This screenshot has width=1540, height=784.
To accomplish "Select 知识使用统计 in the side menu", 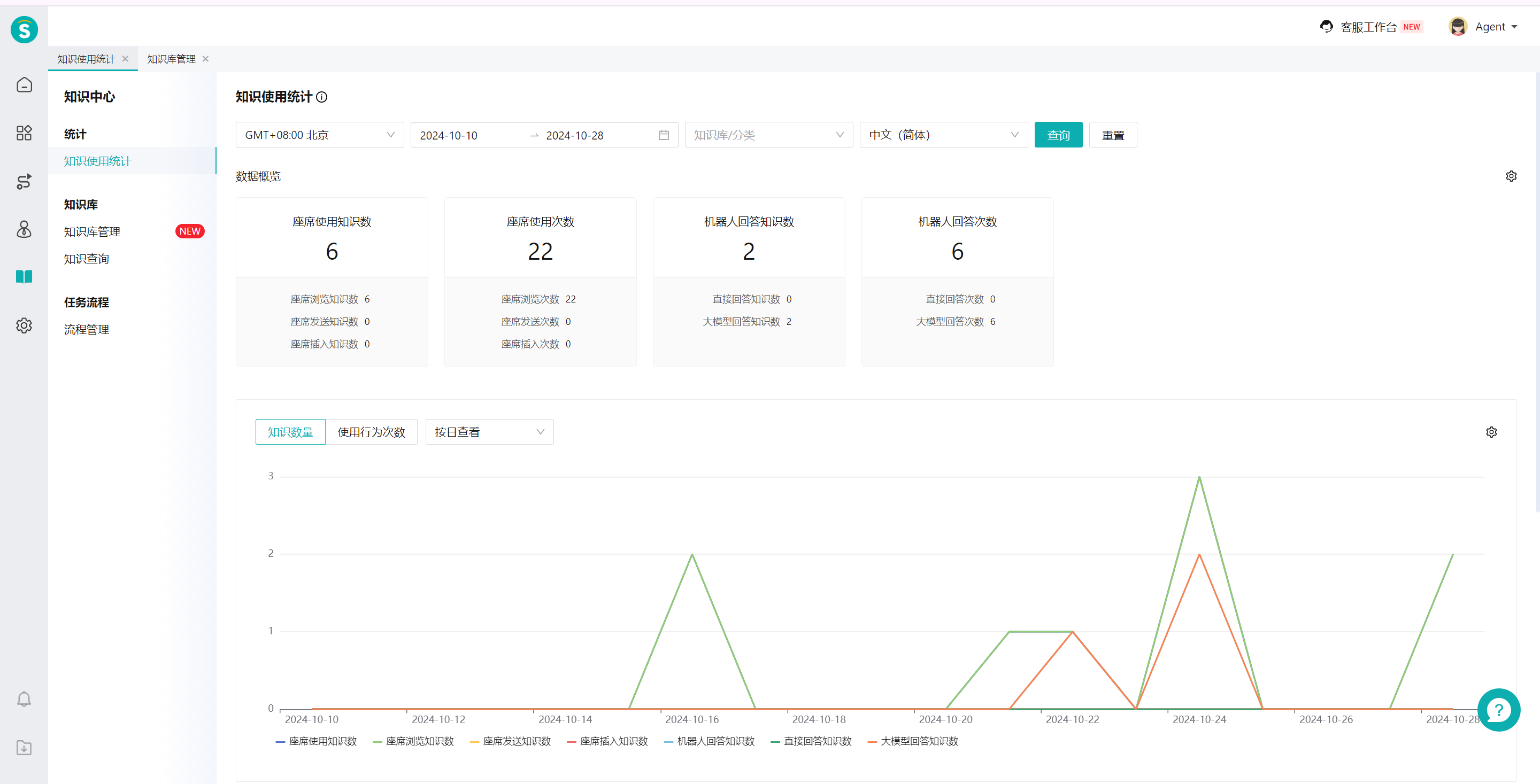I will click(x=132, y=161).
